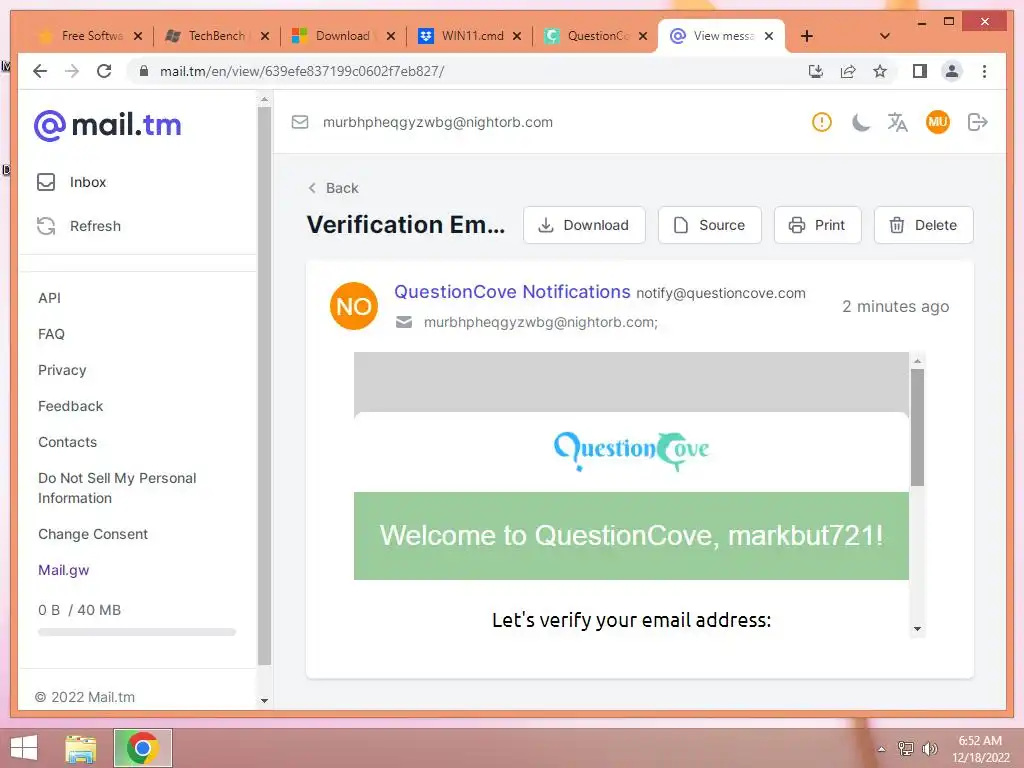The image size is (1024, 768).
Task: Bookmark this page with the star
Action: pyautogui.click(x=880, y=71)
